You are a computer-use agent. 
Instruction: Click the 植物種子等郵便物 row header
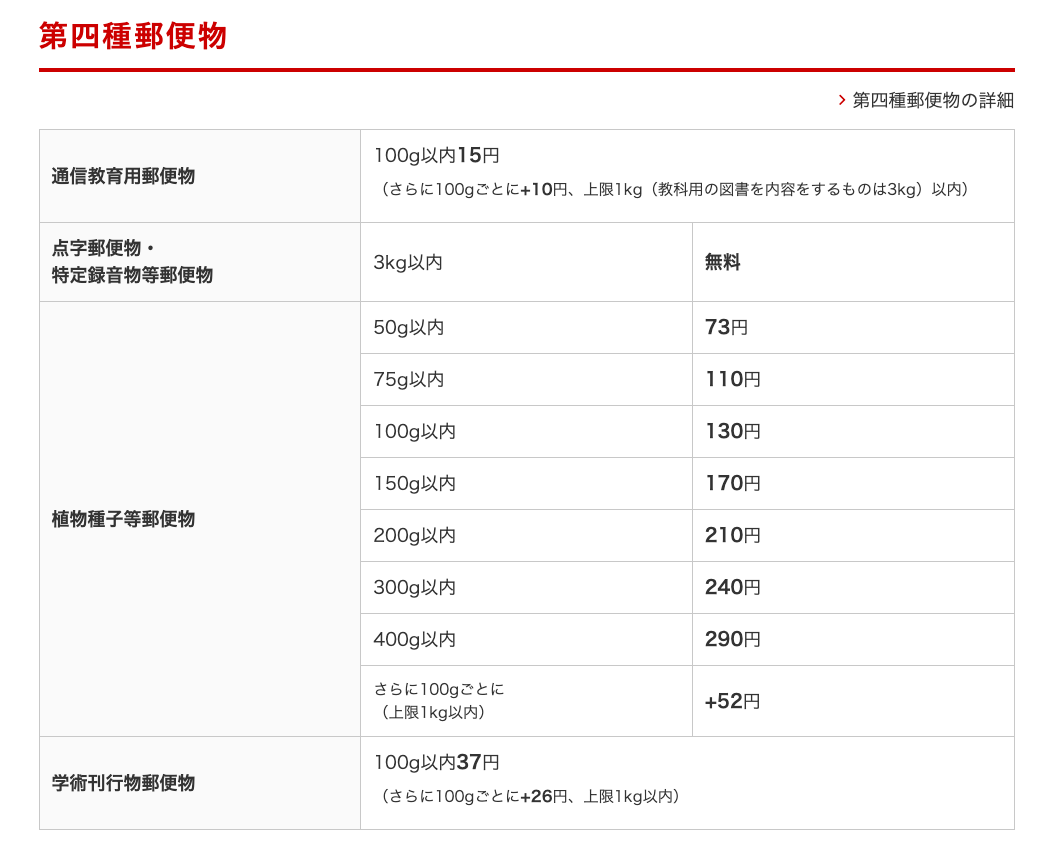tap(123, 519)
